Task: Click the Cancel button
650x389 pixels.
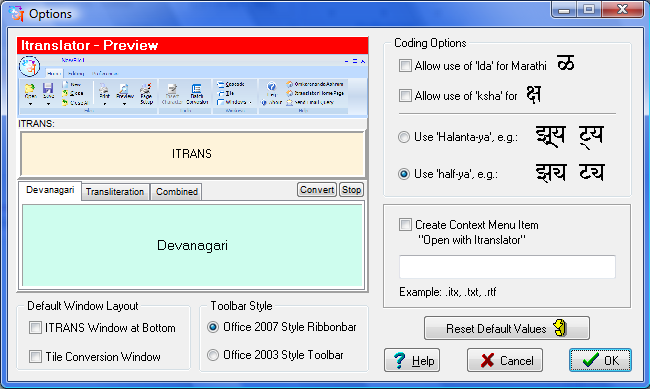Action: (505, 360)
